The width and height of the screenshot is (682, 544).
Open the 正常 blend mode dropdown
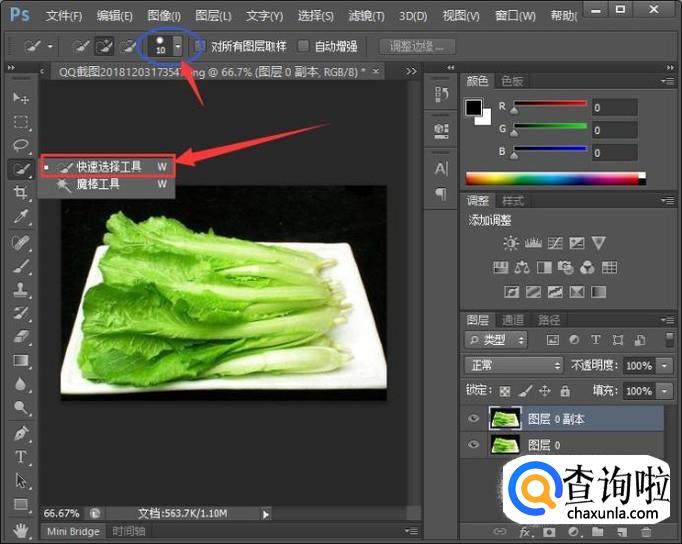(x=515, y=366)
